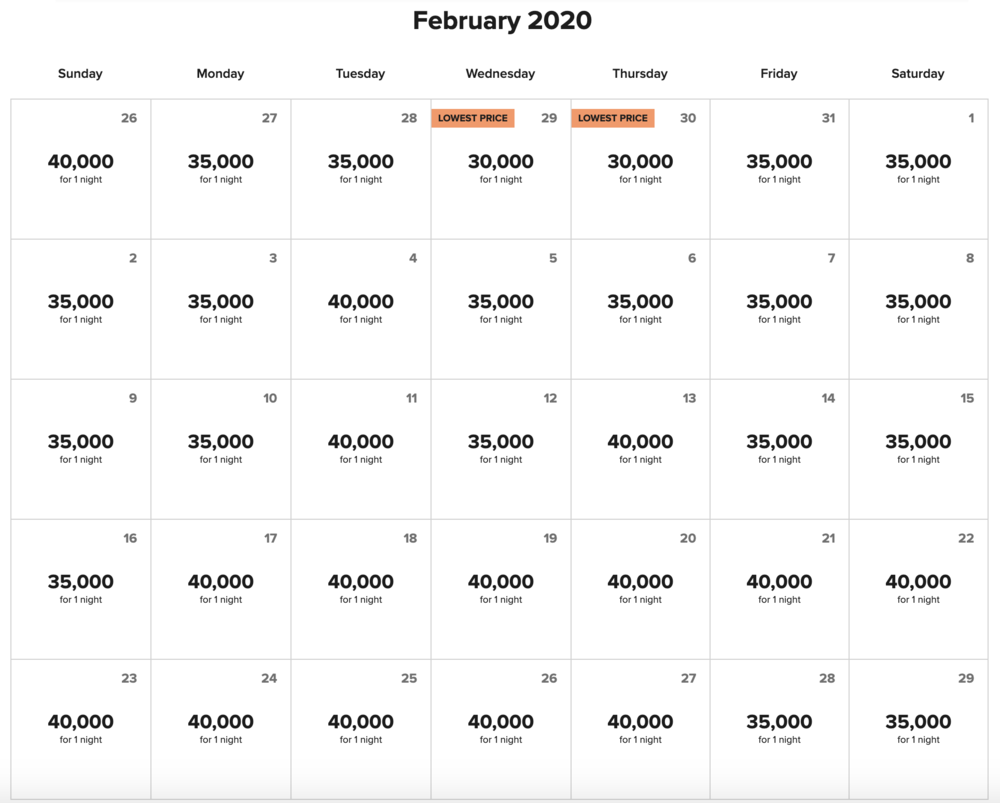The height and width of the screenshot is (803, 1000).
Task: Pick Friday the 31st date cell
Action: point(779,168)
